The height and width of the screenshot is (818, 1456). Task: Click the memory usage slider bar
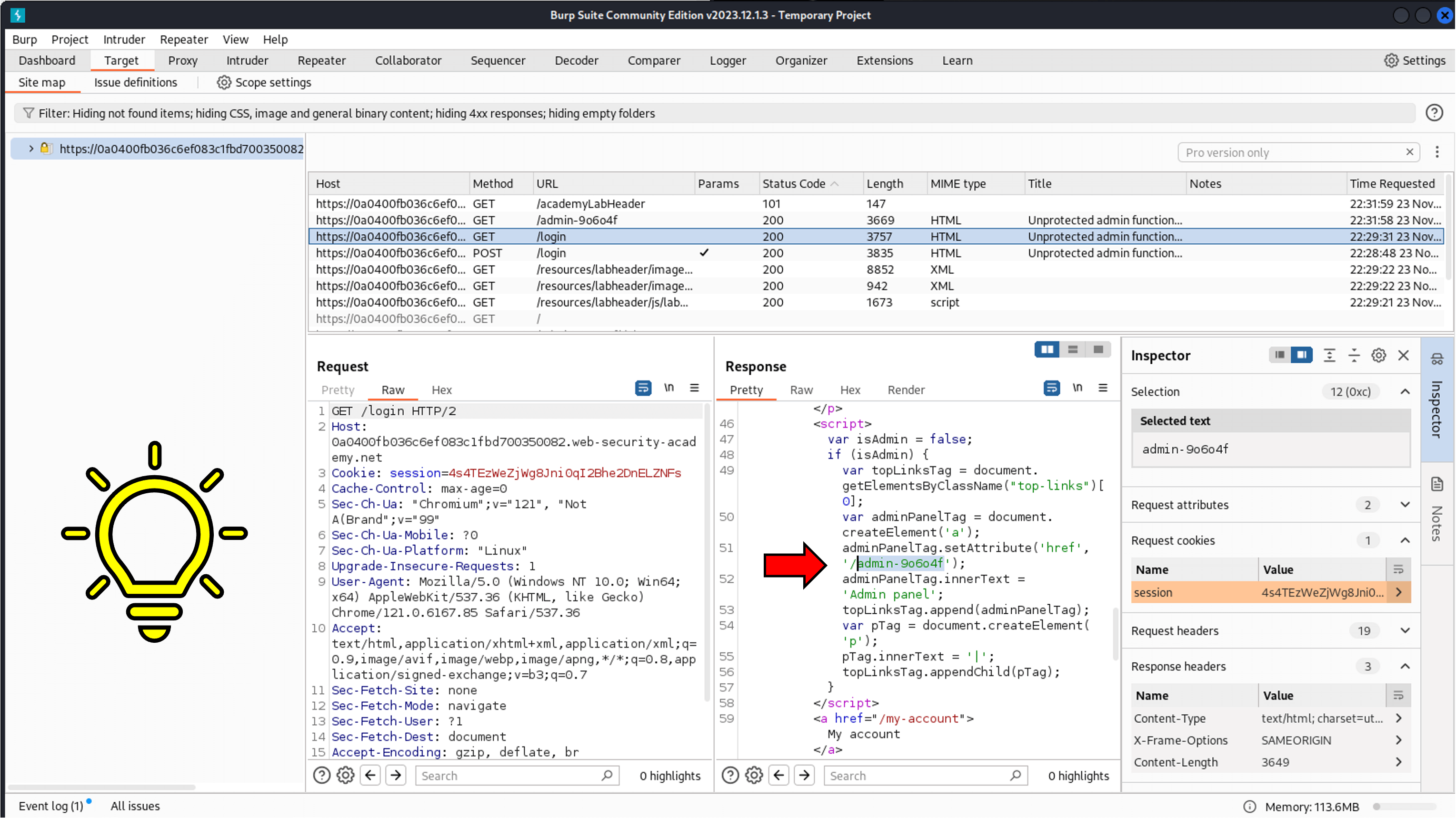pos(1404,807)
